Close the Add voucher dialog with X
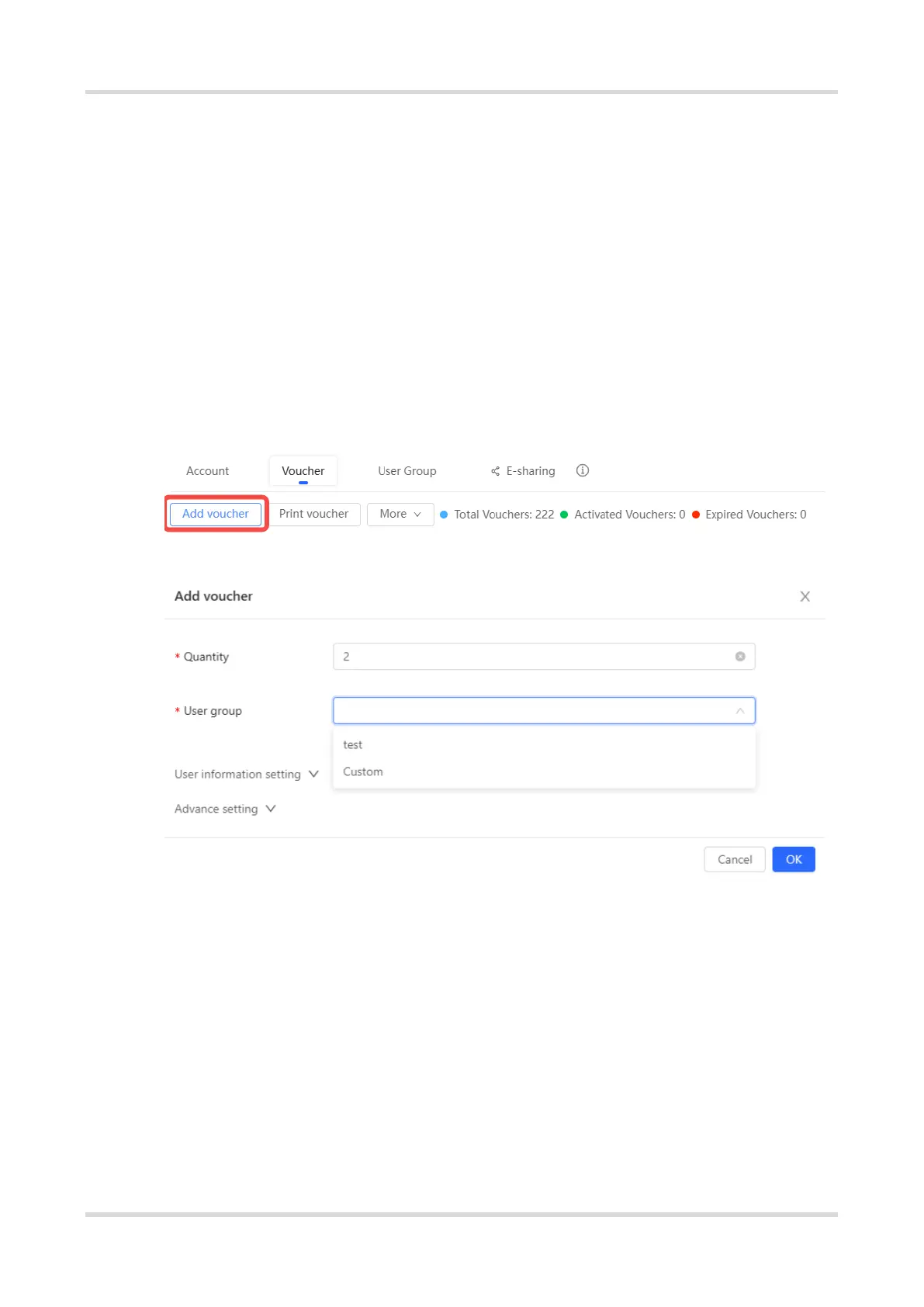924x1307 pixels. pos(805,596)
